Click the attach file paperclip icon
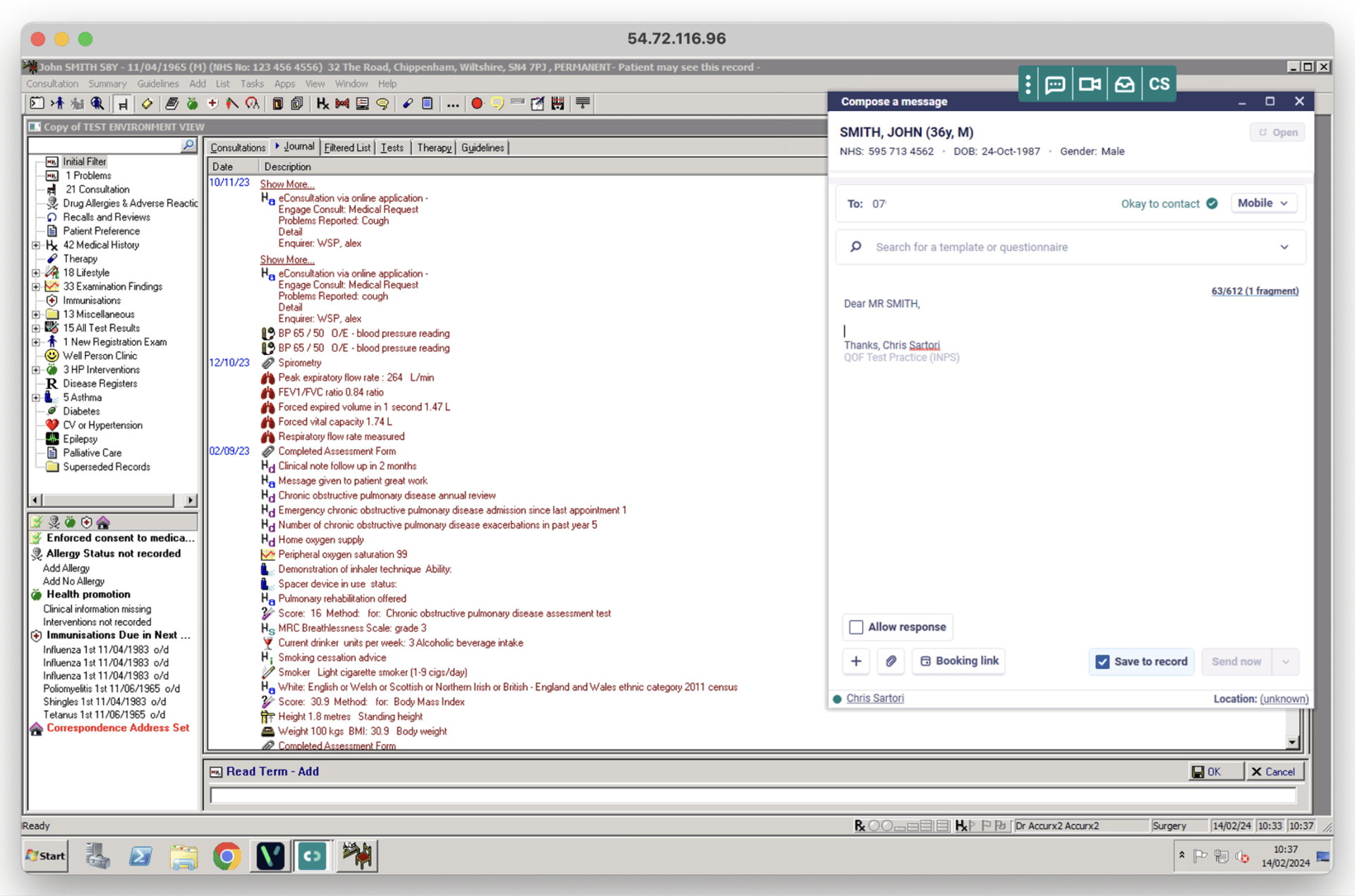The width and height of the screenshot is (1355, 896). pos(891,661)
